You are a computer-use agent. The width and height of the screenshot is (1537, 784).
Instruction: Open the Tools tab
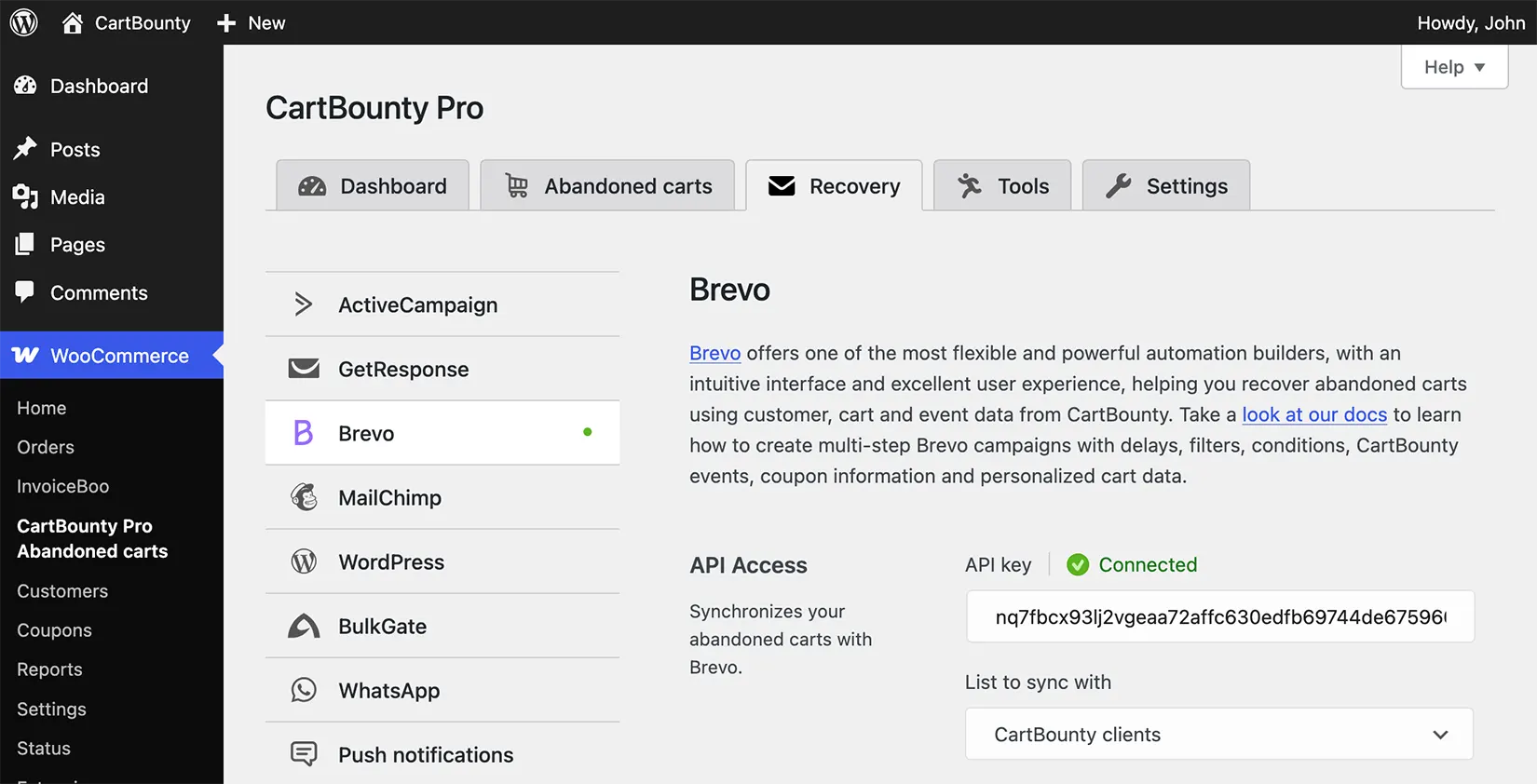click(x=1002, y=185)
